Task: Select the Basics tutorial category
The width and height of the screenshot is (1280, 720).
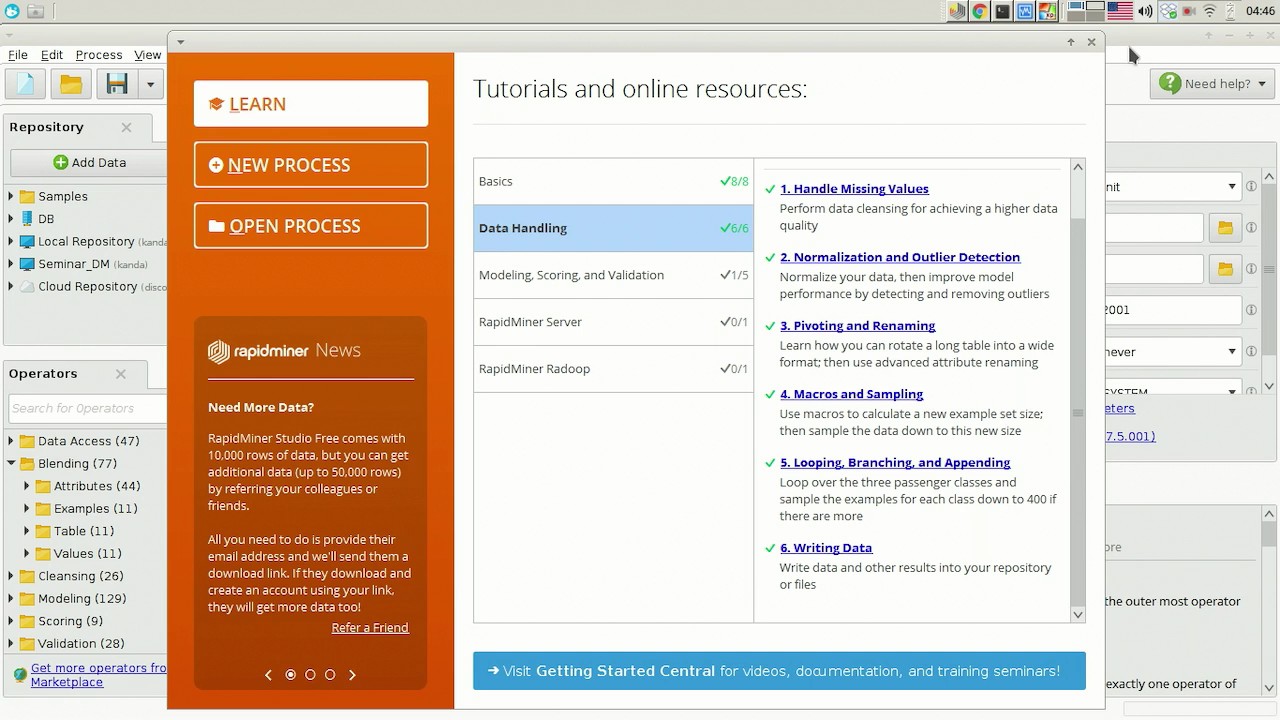Action: 614,182
